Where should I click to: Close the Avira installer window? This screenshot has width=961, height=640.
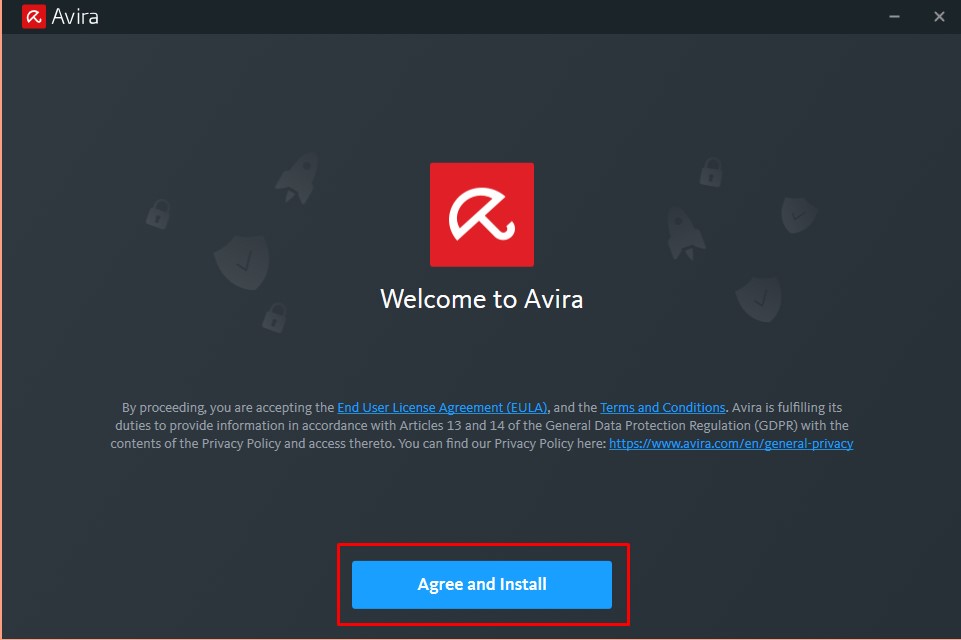point(939,17)
